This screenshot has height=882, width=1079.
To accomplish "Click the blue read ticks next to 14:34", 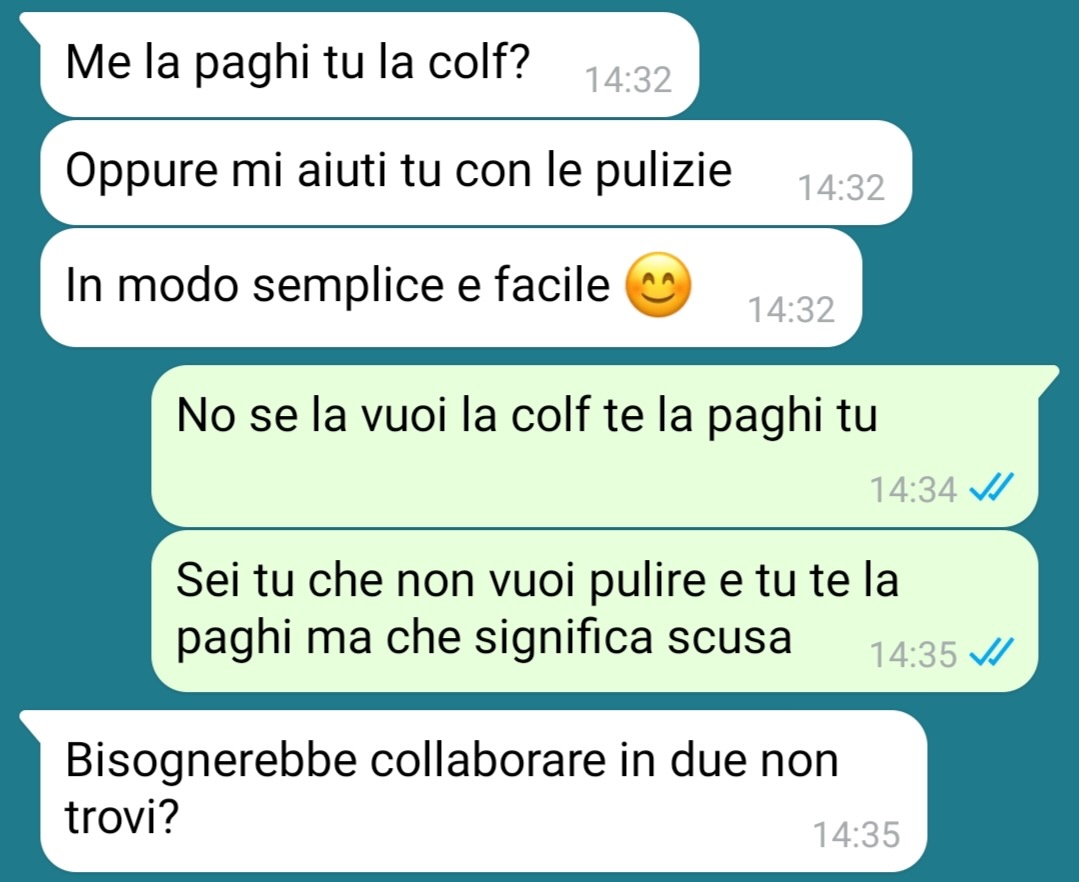I will [x=991, y=488].
